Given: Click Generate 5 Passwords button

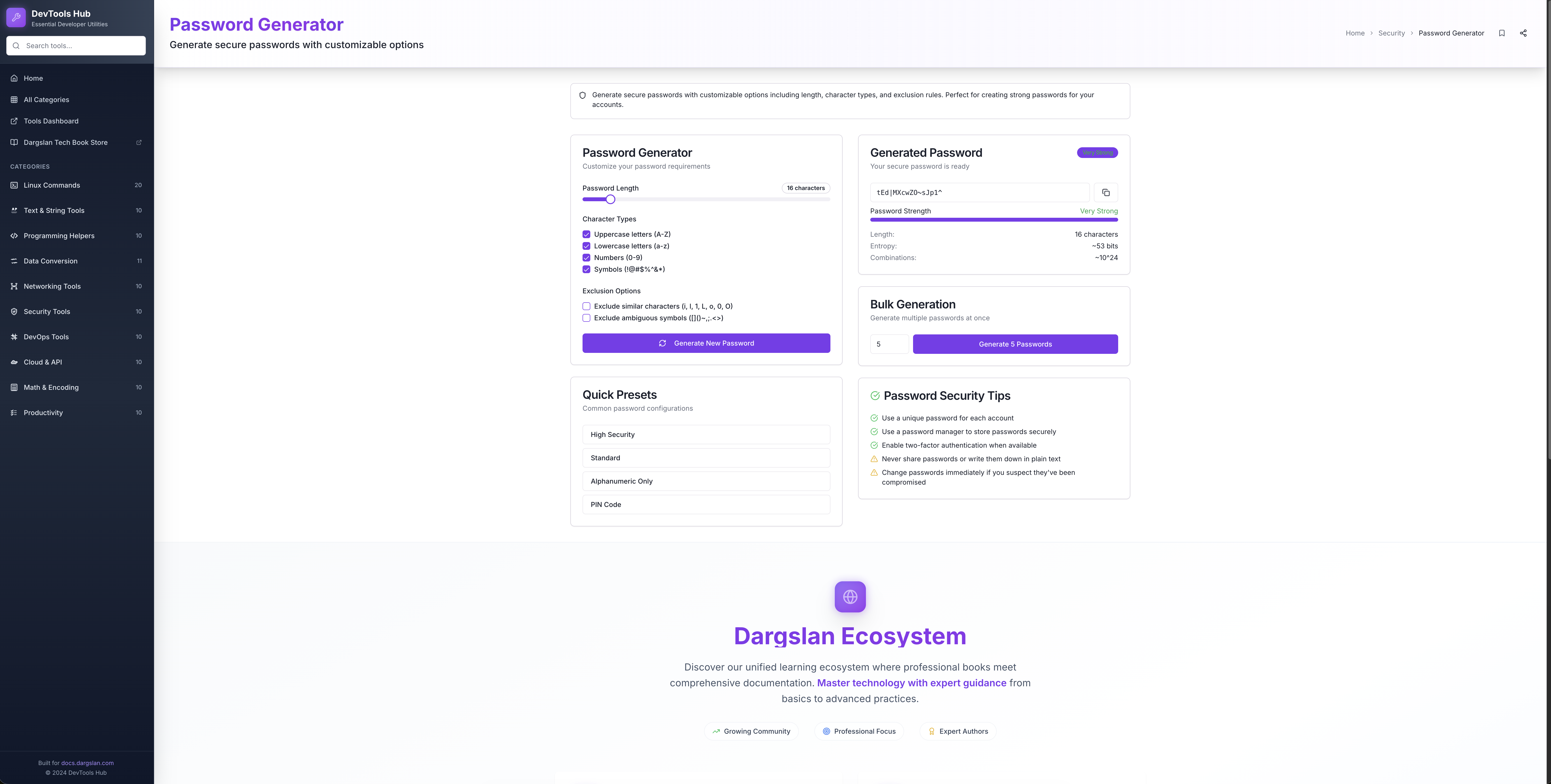Looking at the screenshot, I should pos(1015,344).
